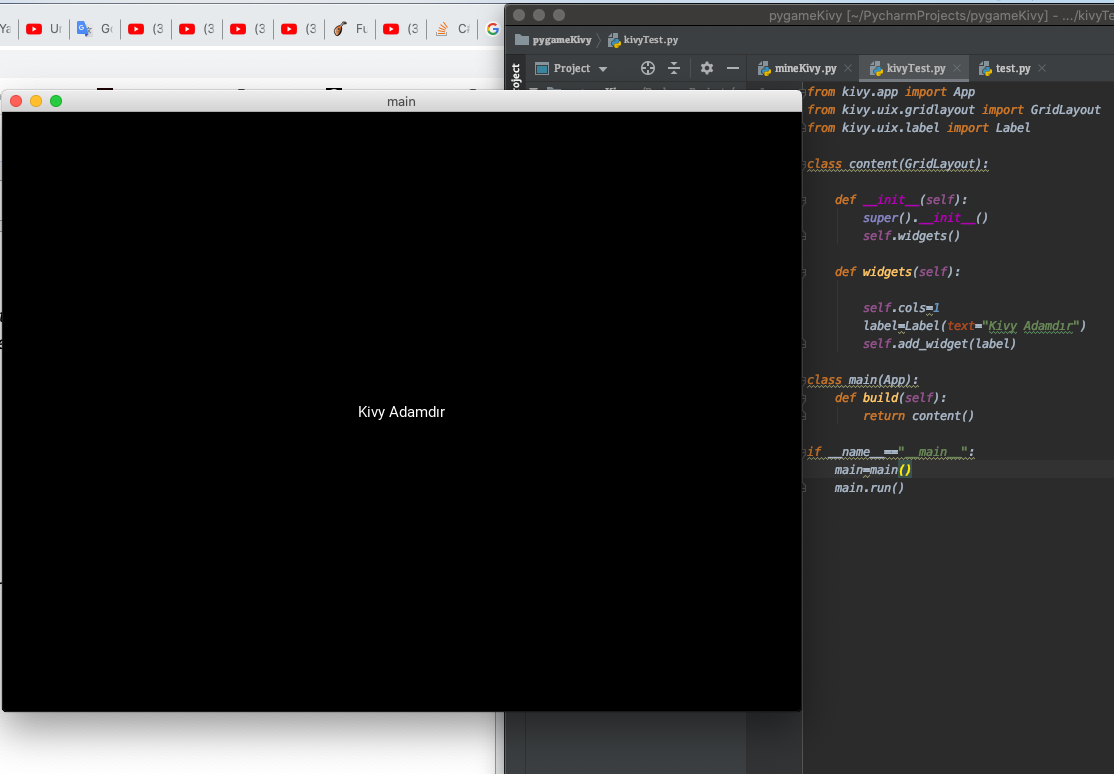Collapse the class content code fold marker

[x=805, y=164]
